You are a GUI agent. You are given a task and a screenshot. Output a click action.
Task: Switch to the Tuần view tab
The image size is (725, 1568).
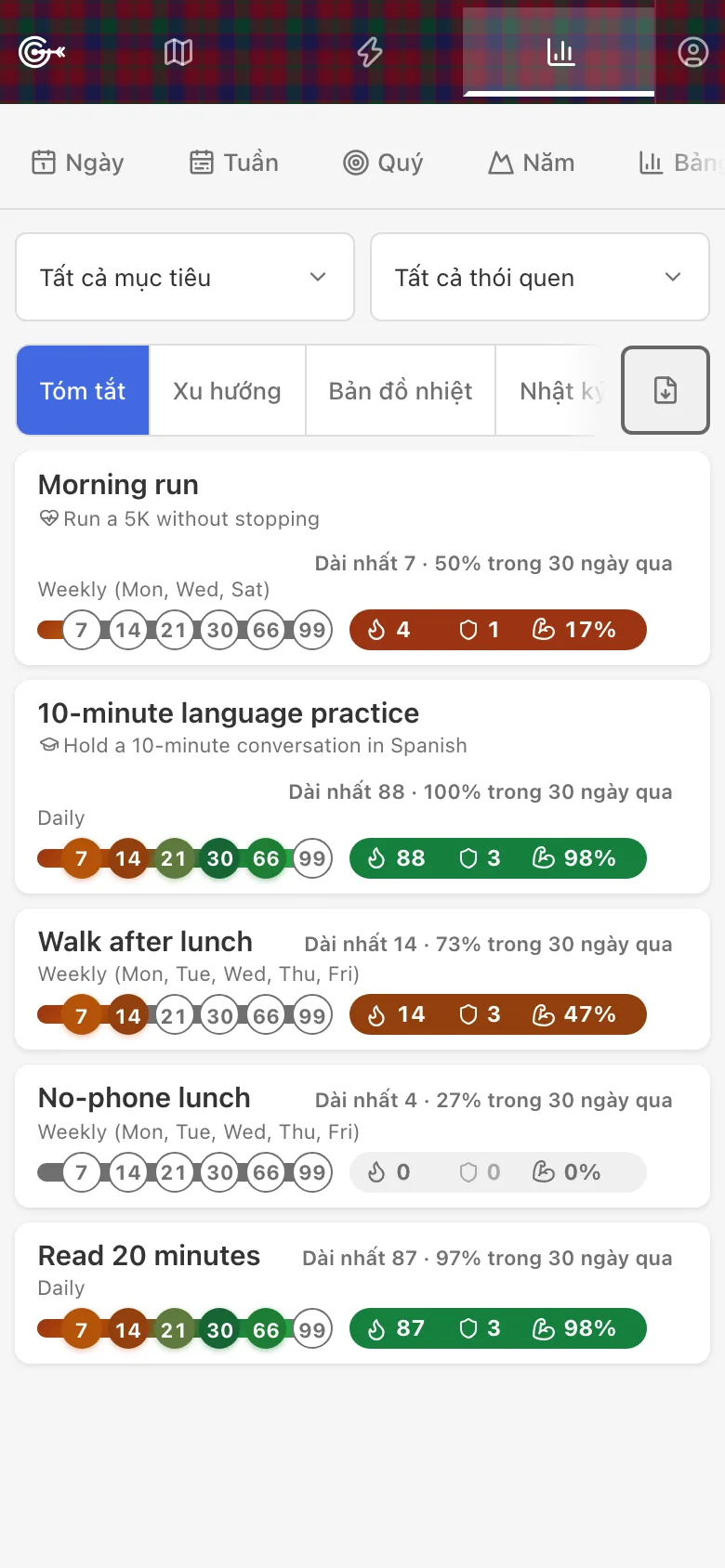[x=234, y=163]
